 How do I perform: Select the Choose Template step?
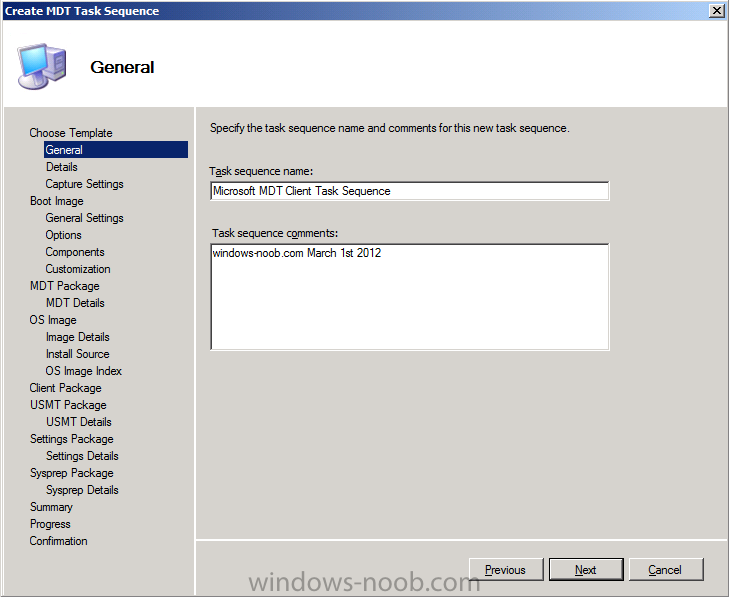[71, 133]
